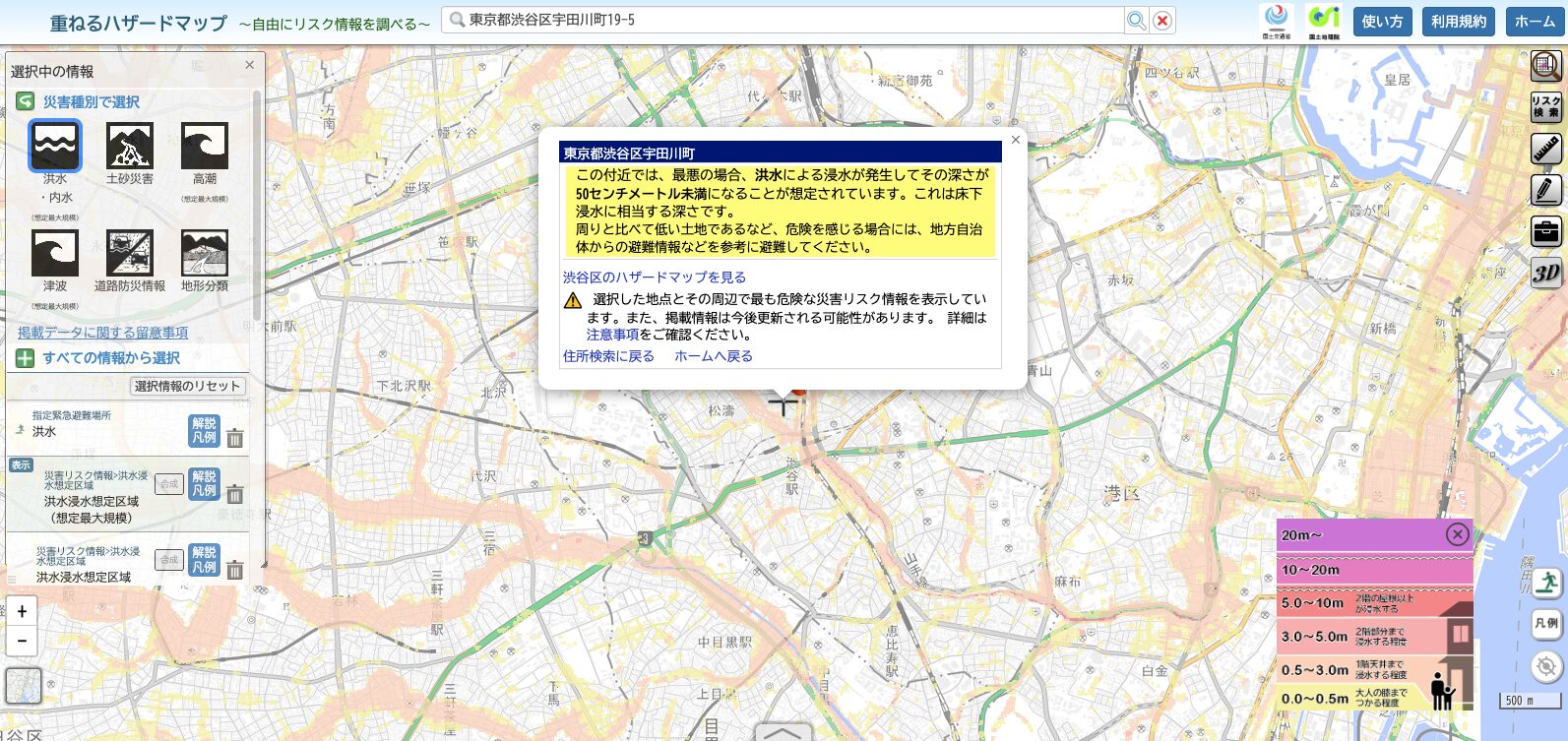
Task: Toggle 合成 for 洪水浸水想定区域（想定最大規模）layer
Action: 169,484
